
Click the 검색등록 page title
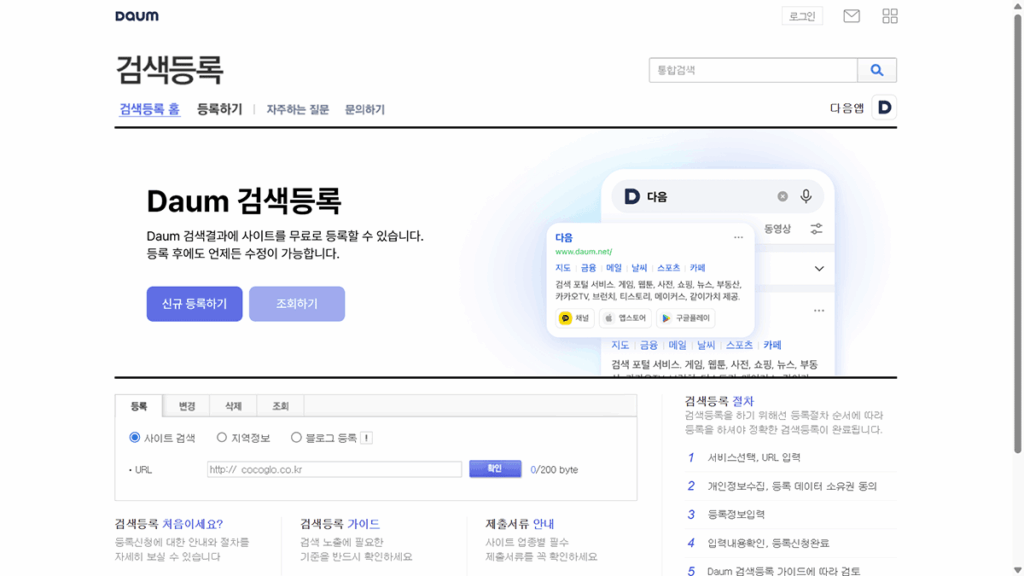click(169, 69)
